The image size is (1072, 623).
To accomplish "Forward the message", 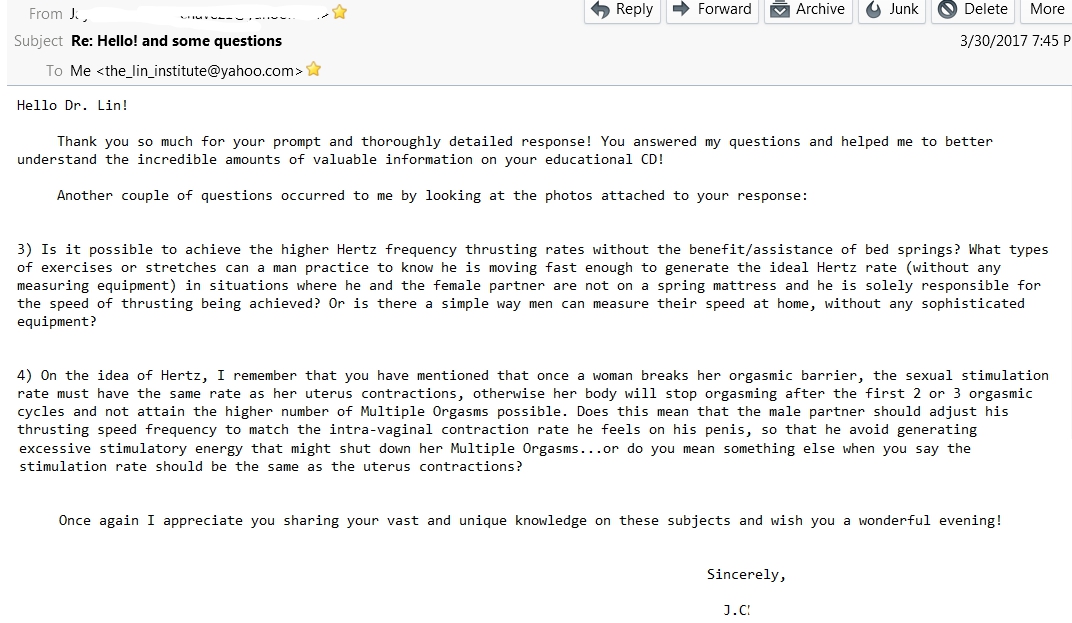I will (712, 10).
